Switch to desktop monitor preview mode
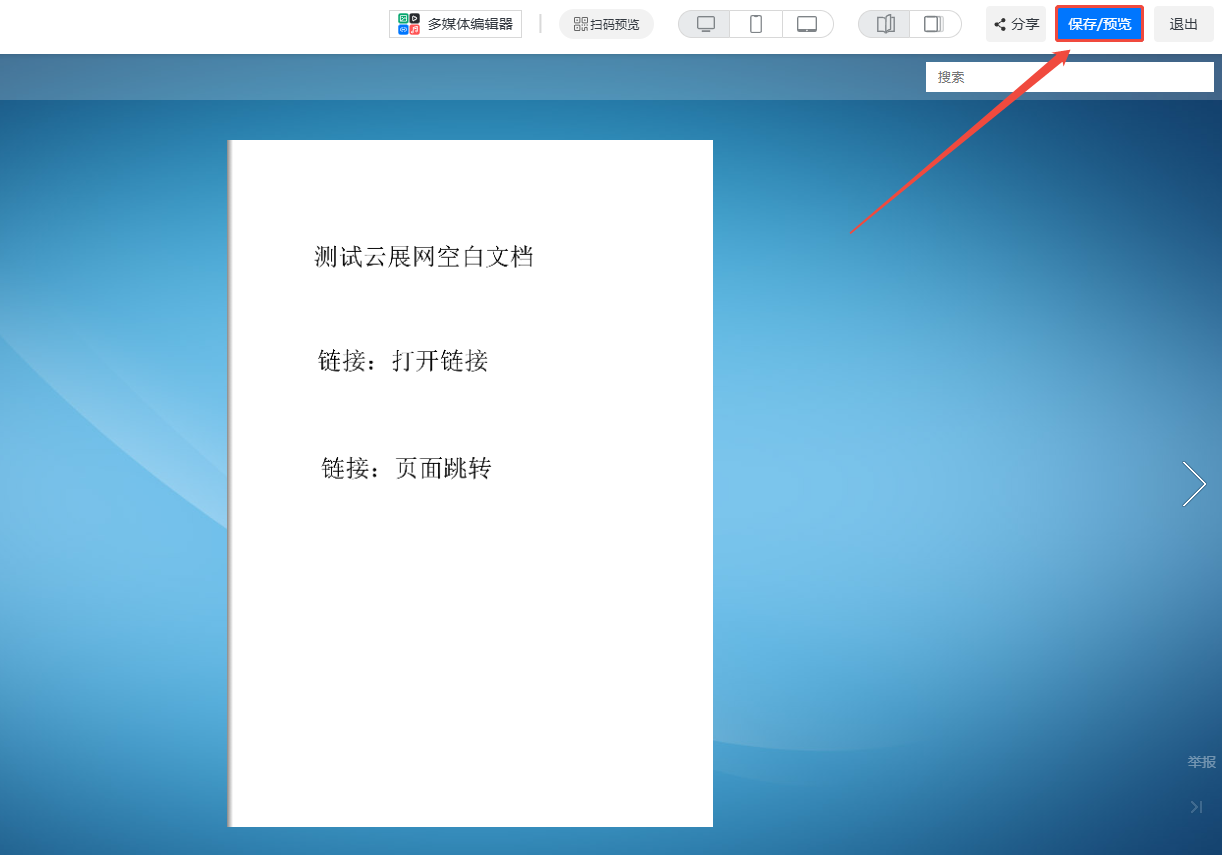This screenshot has width=1222, height=855. 705,24
